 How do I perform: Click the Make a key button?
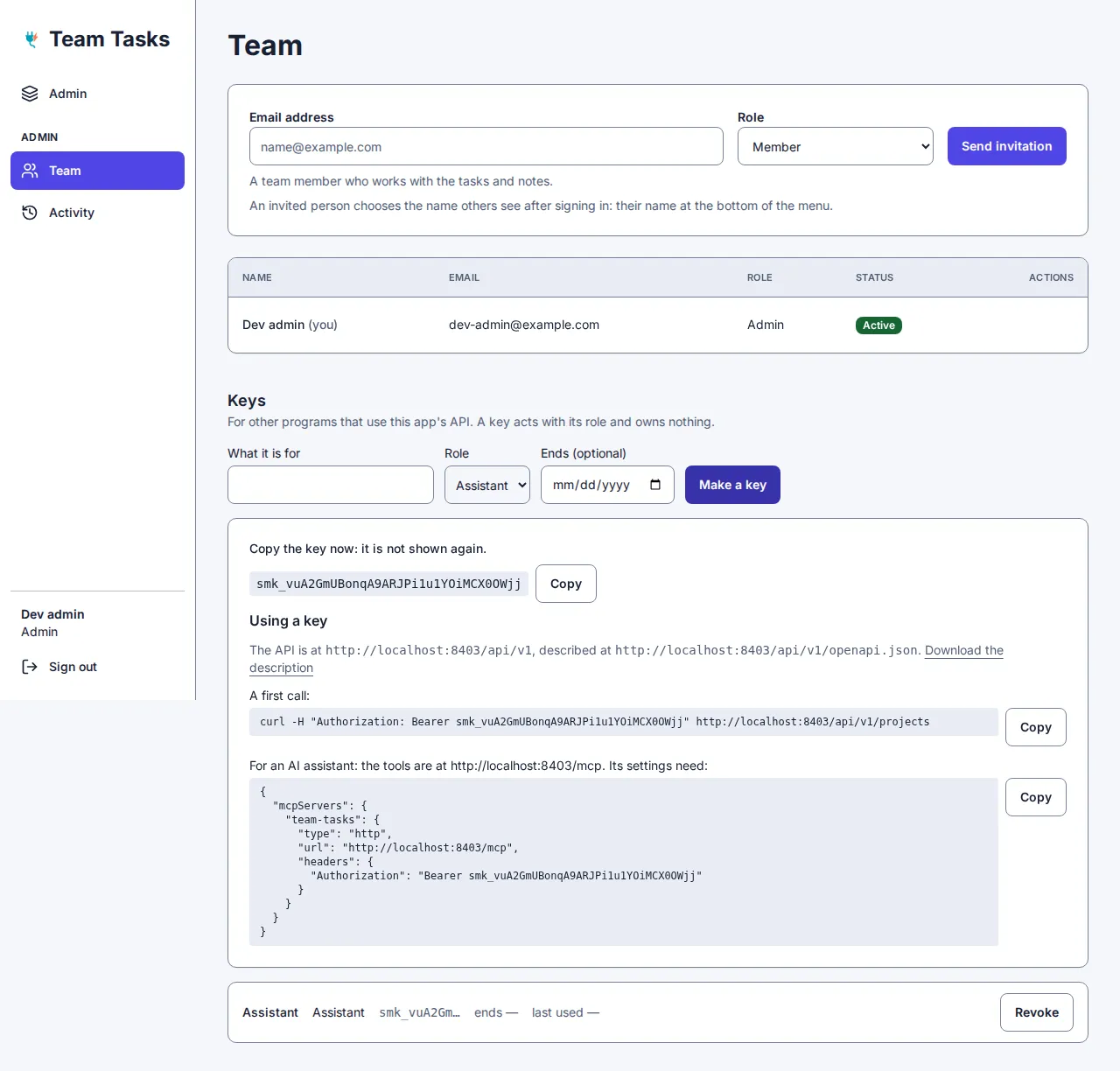pyautogui.click(x=732, y=485)
